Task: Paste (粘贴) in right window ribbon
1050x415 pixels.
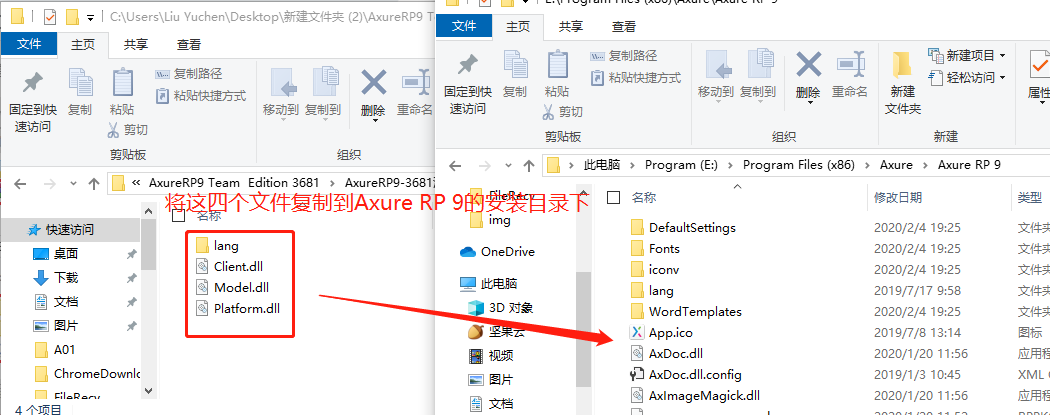Action: pyautogui.click(x=556, y=74)
